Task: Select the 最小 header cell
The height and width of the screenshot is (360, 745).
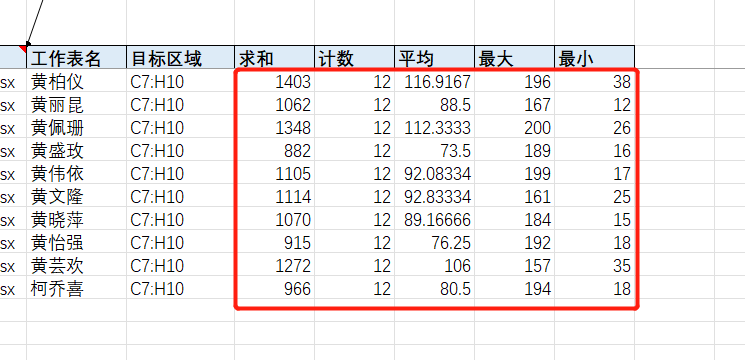Action: (x=594, y=57)
